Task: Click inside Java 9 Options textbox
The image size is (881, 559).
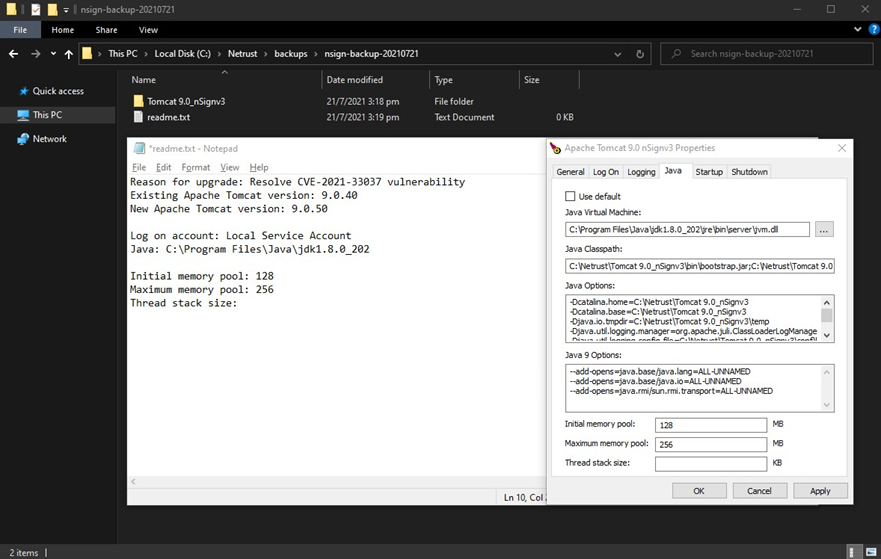Action: coord(693,388)
